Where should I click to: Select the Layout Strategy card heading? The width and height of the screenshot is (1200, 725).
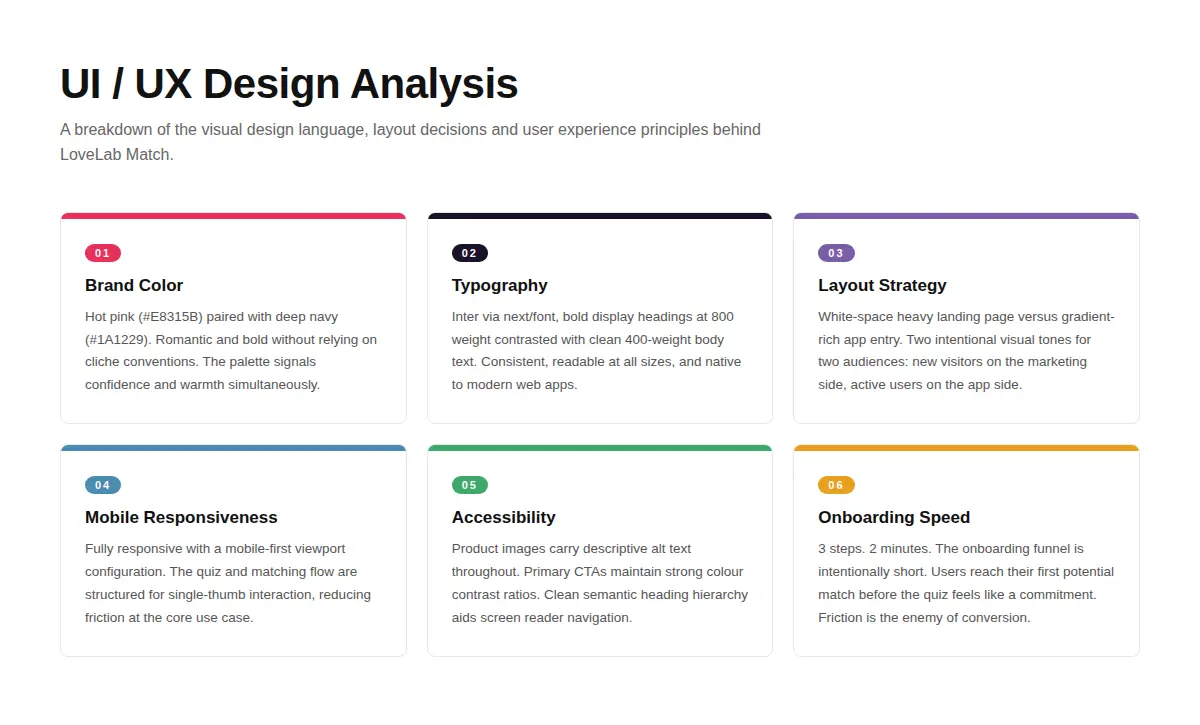[882, 285]
